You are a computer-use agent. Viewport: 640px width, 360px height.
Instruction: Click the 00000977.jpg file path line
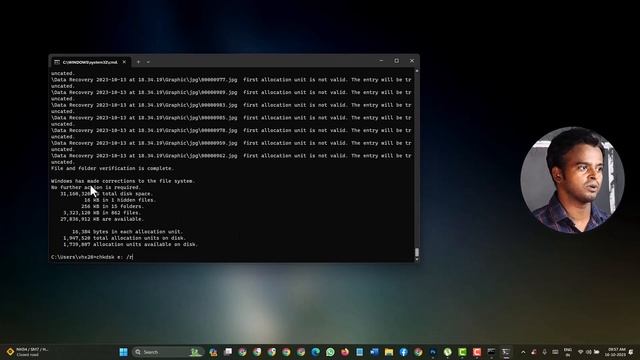tap(231, 80)
